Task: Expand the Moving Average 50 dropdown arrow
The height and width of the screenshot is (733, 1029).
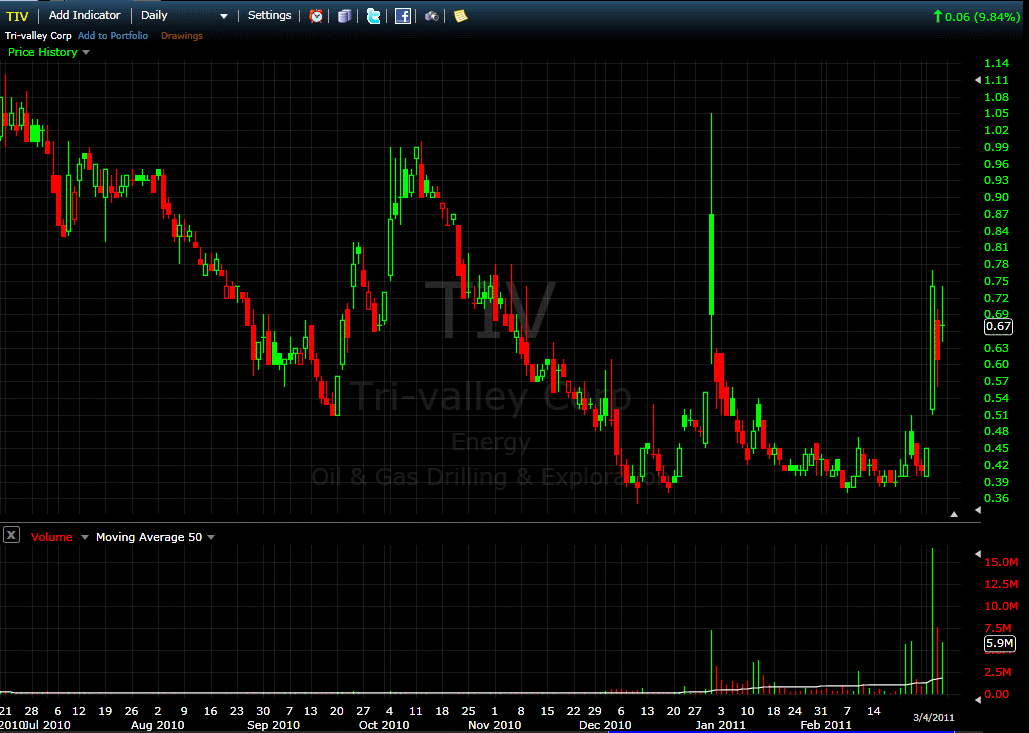Action: [211, 537]
